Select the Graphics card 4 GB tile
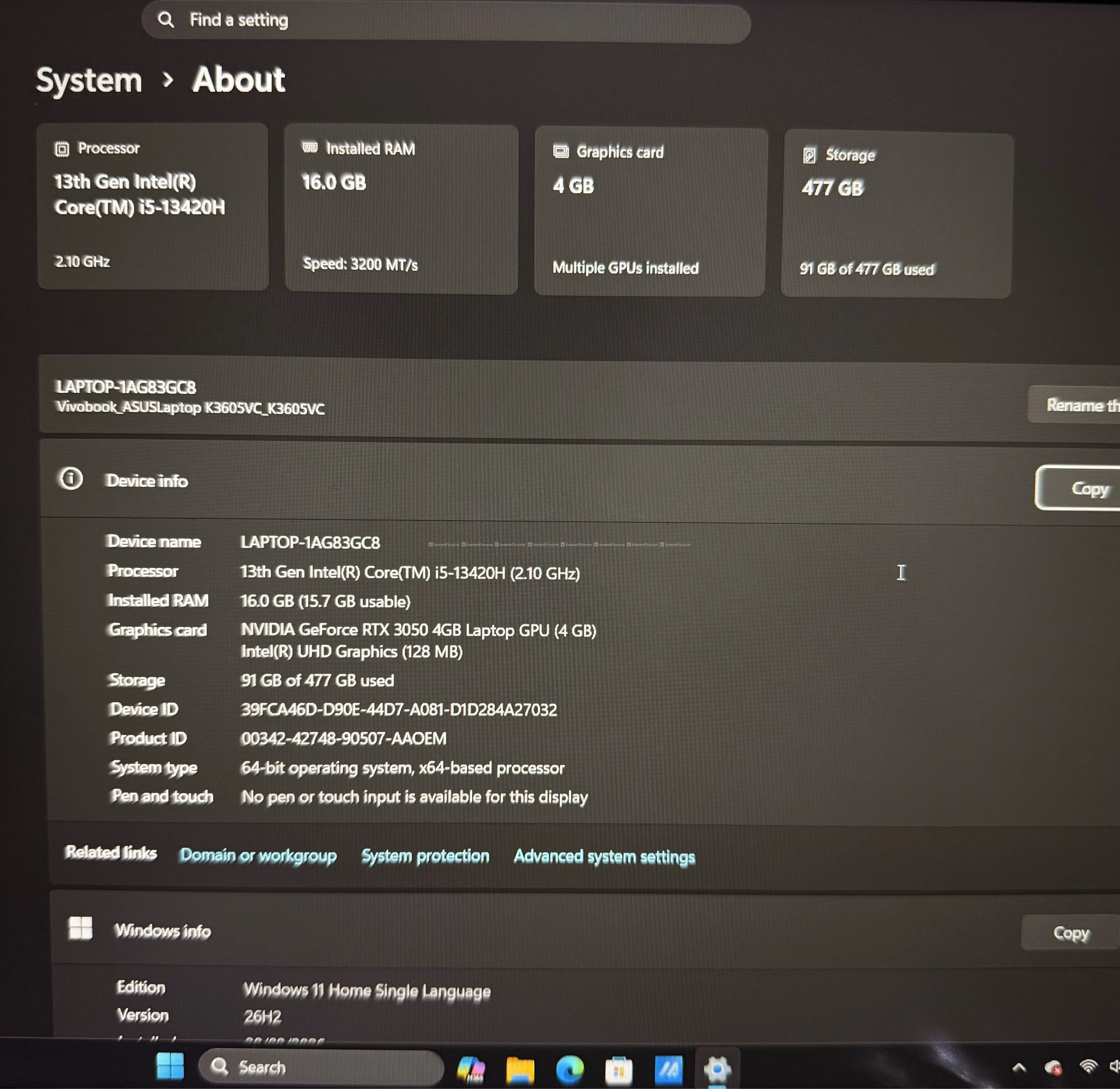This screenshot has width=1120, height=1089. [650, 212]
